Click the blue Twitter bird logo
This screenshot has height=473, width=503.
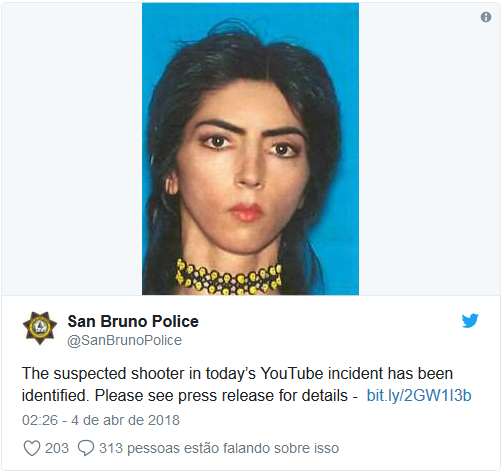(x=470, y=321)
